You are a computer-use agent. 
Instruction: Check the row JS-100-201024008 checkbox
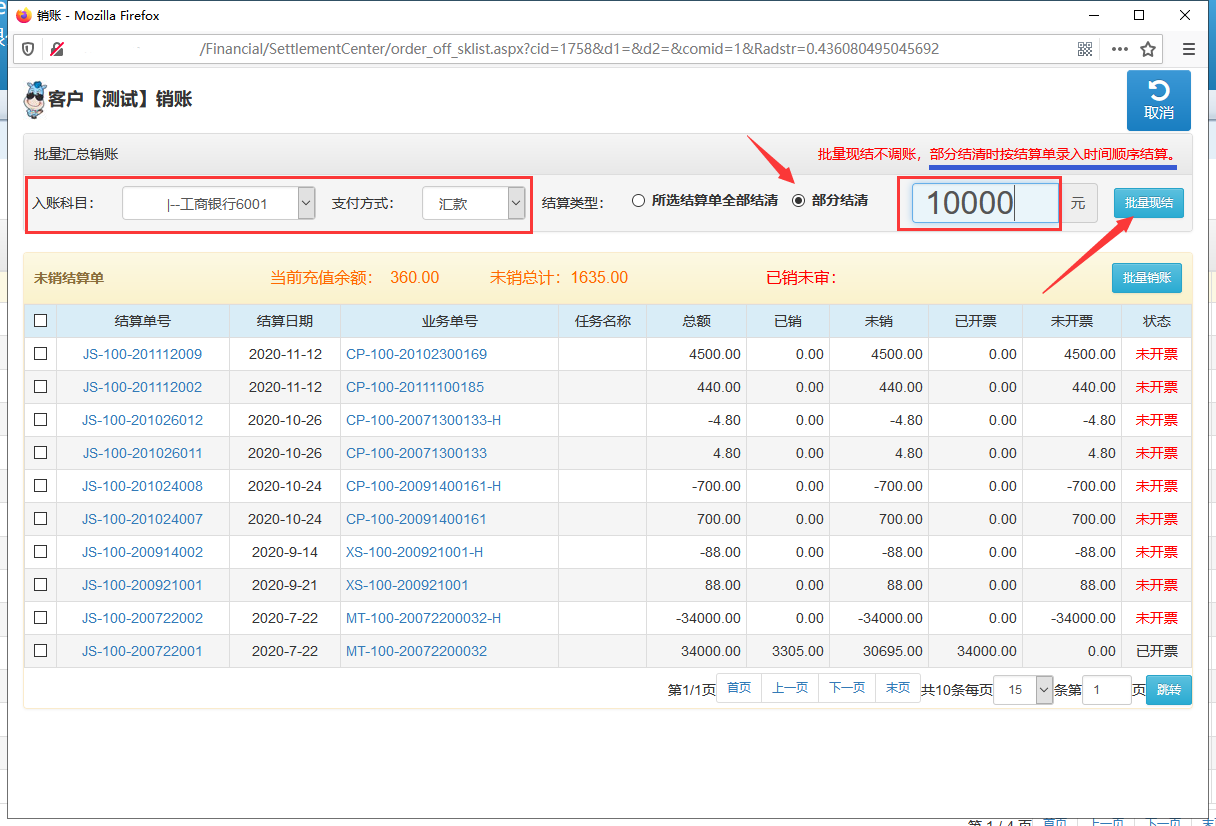point(40,486)
